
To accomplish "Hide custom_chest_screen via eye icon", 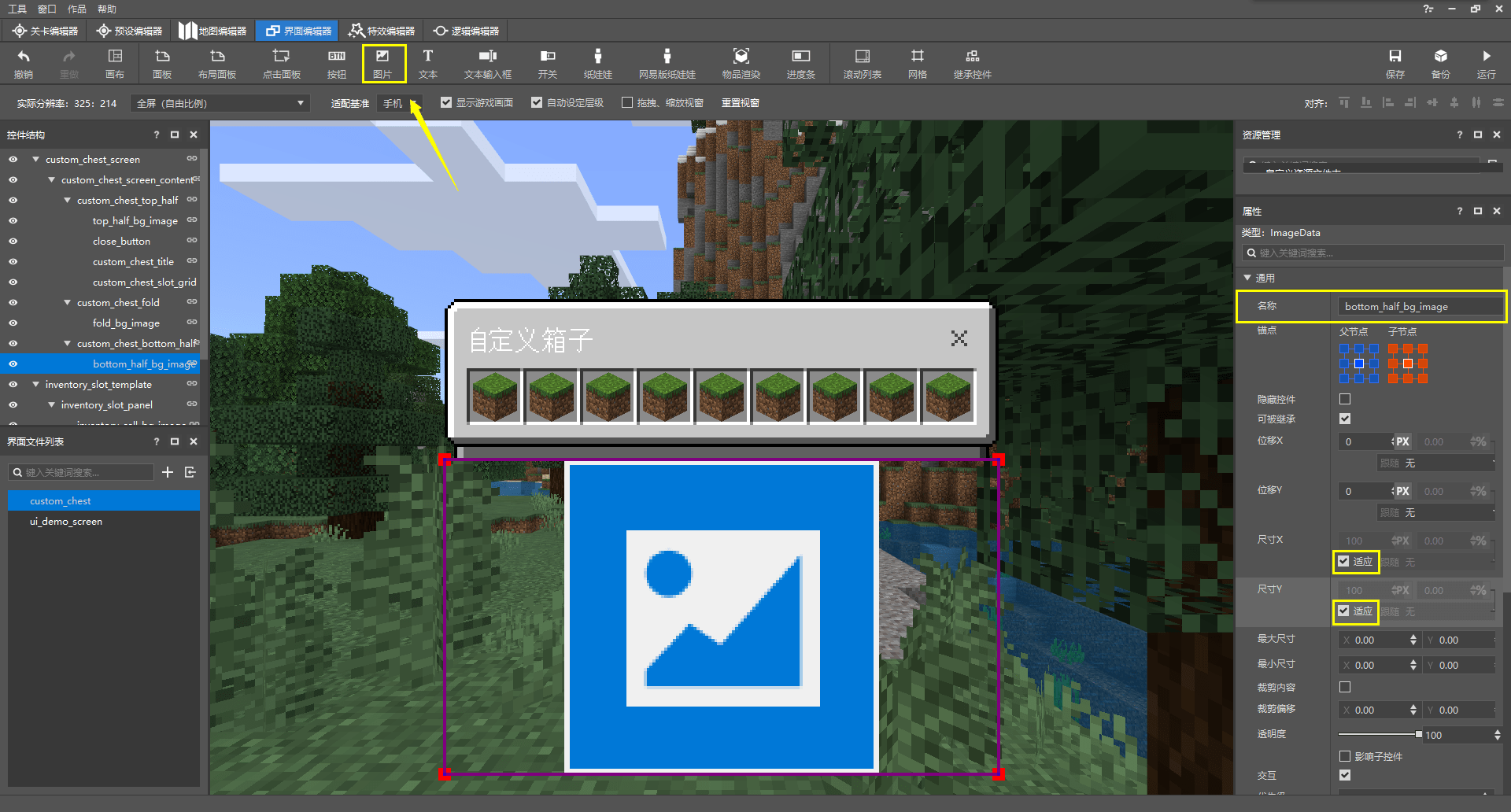I will 13,159.
